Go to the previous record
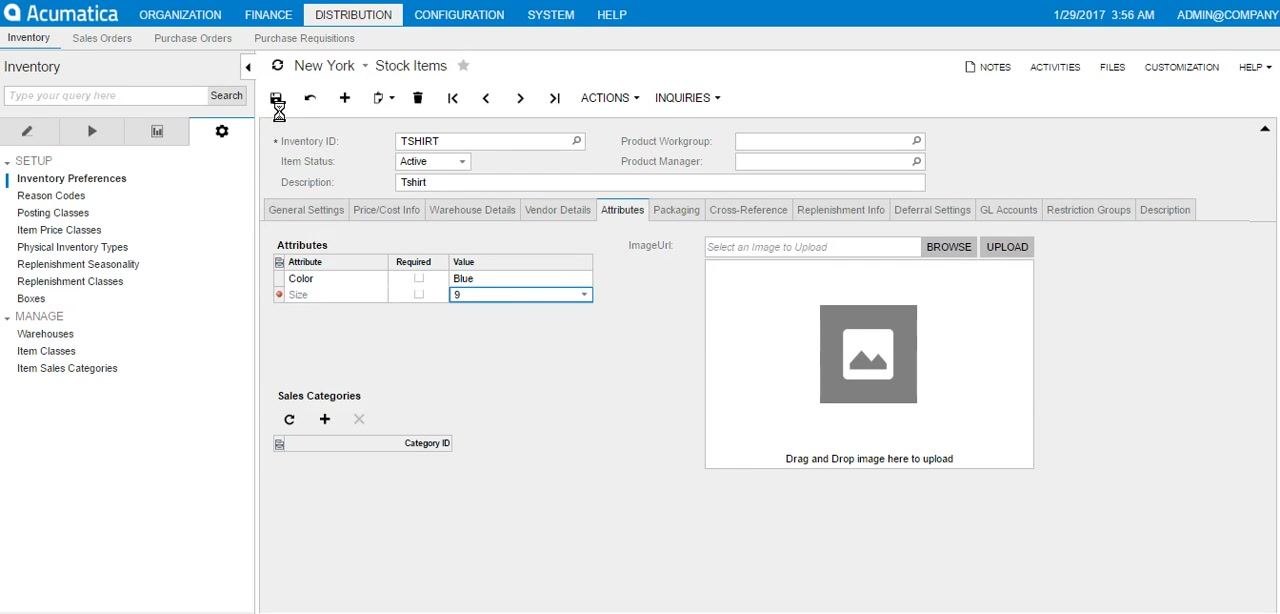This screenshot has width=1280, height=614. pos(486,98)
